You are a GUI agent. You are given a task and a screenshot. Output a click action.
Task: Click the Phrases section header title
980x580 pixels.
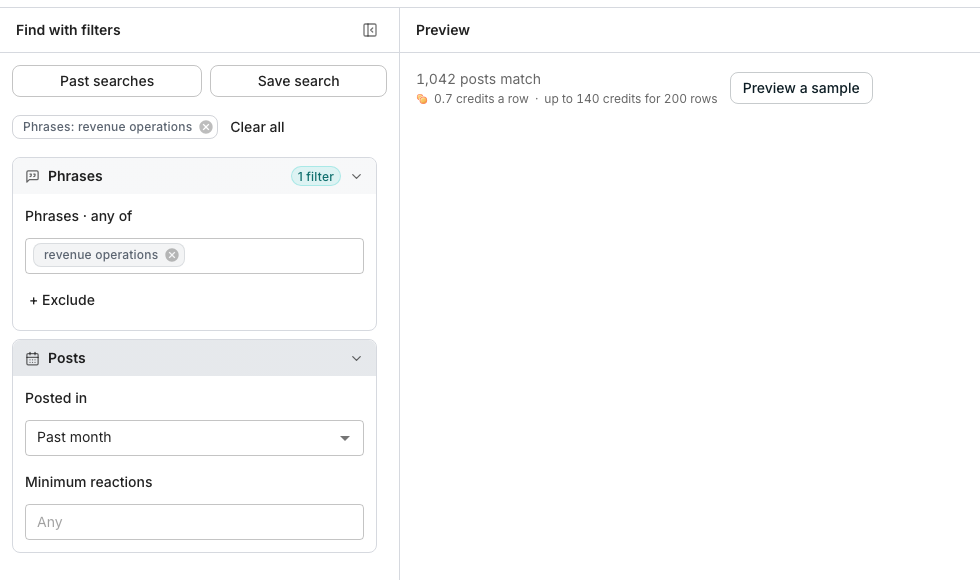point(75,176)
